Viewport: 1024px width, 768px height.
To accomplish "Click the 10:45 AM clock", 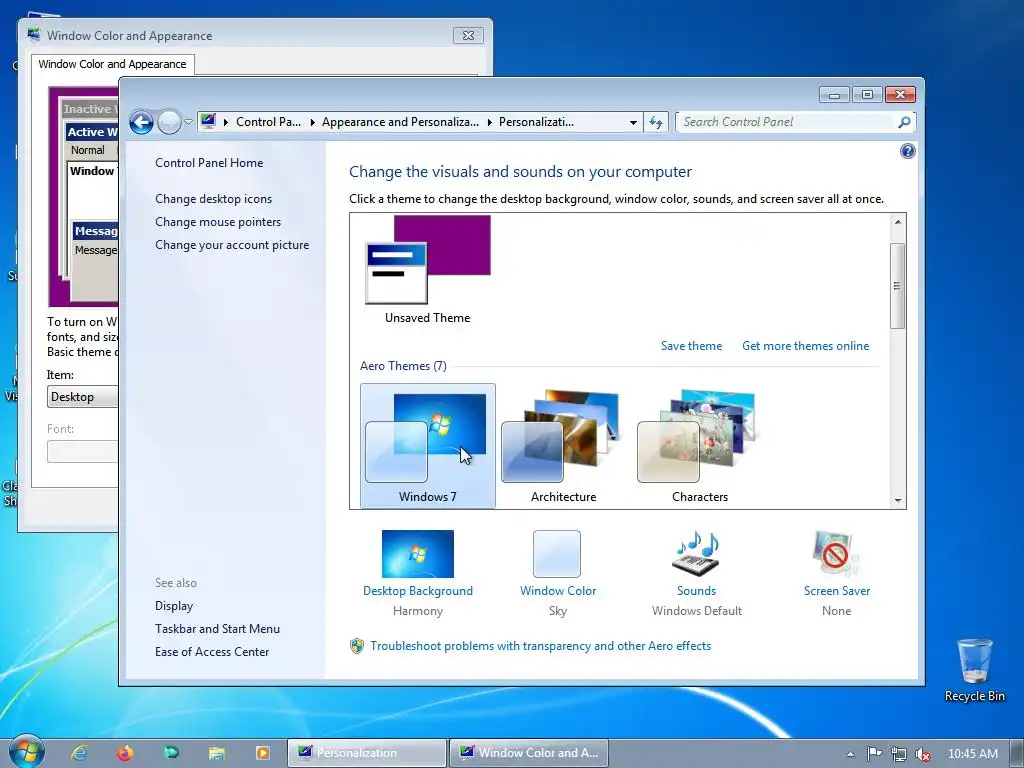I will pos(972,754).
